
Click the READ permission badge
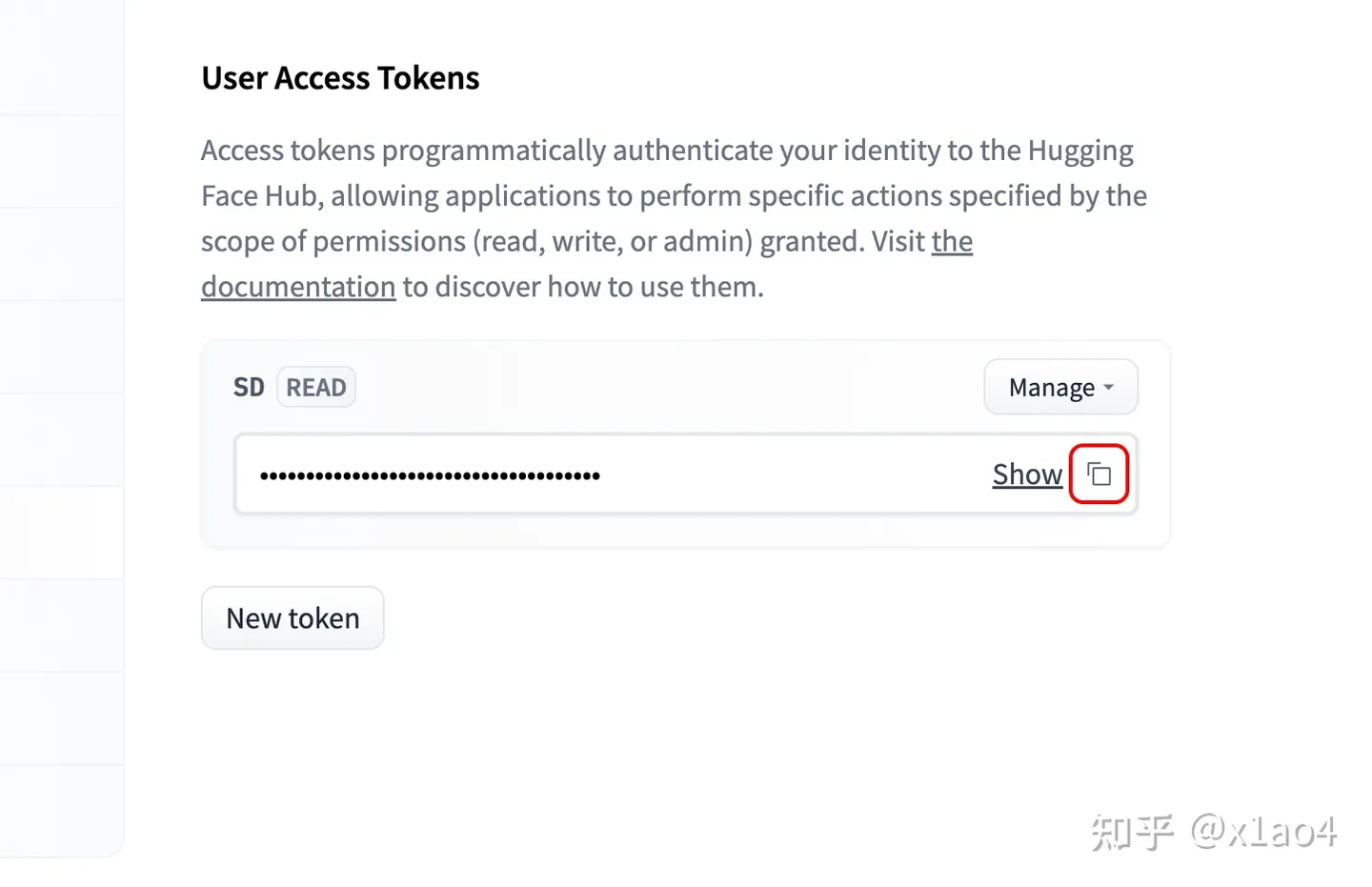pos(316,387)
